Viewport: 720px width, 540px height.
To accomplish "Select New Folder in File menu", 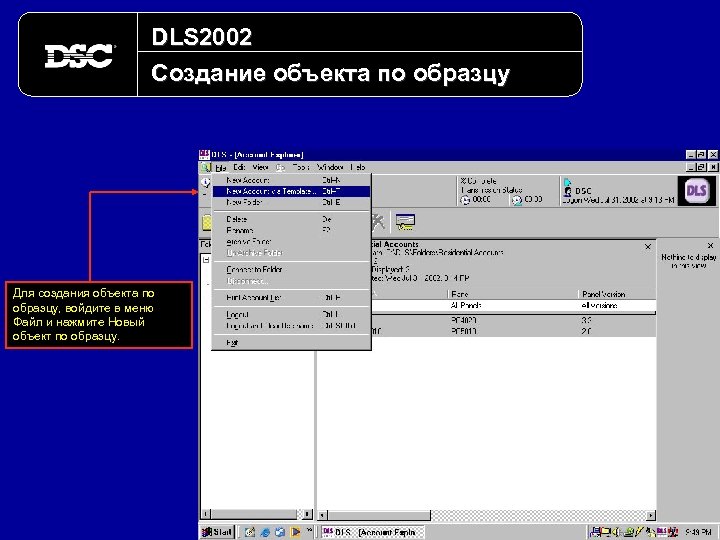I will click(291, 202).
